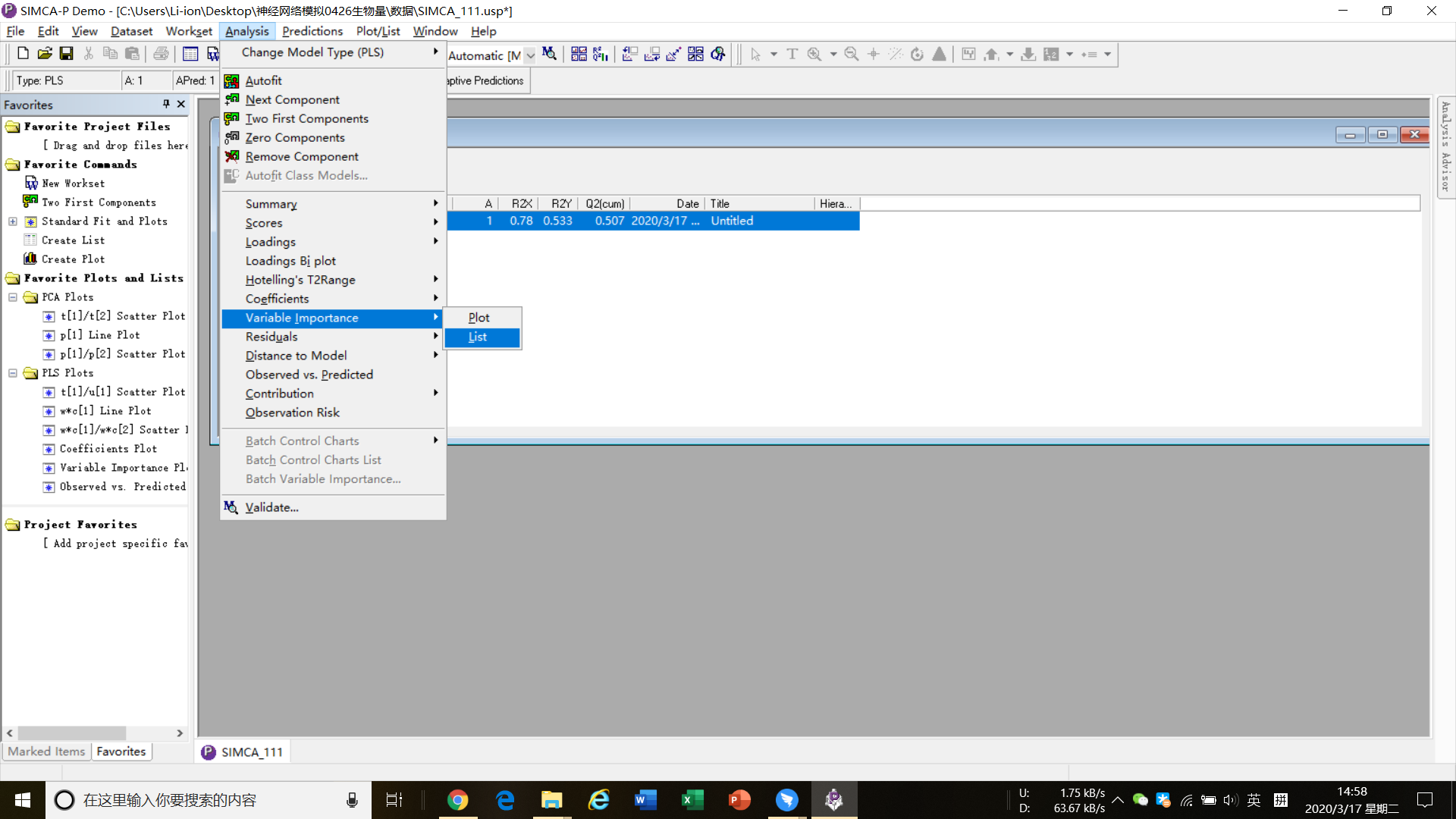Open Excel from the taskbar
The width and height of the screenshot is (1456, 819).
[692, 800]
